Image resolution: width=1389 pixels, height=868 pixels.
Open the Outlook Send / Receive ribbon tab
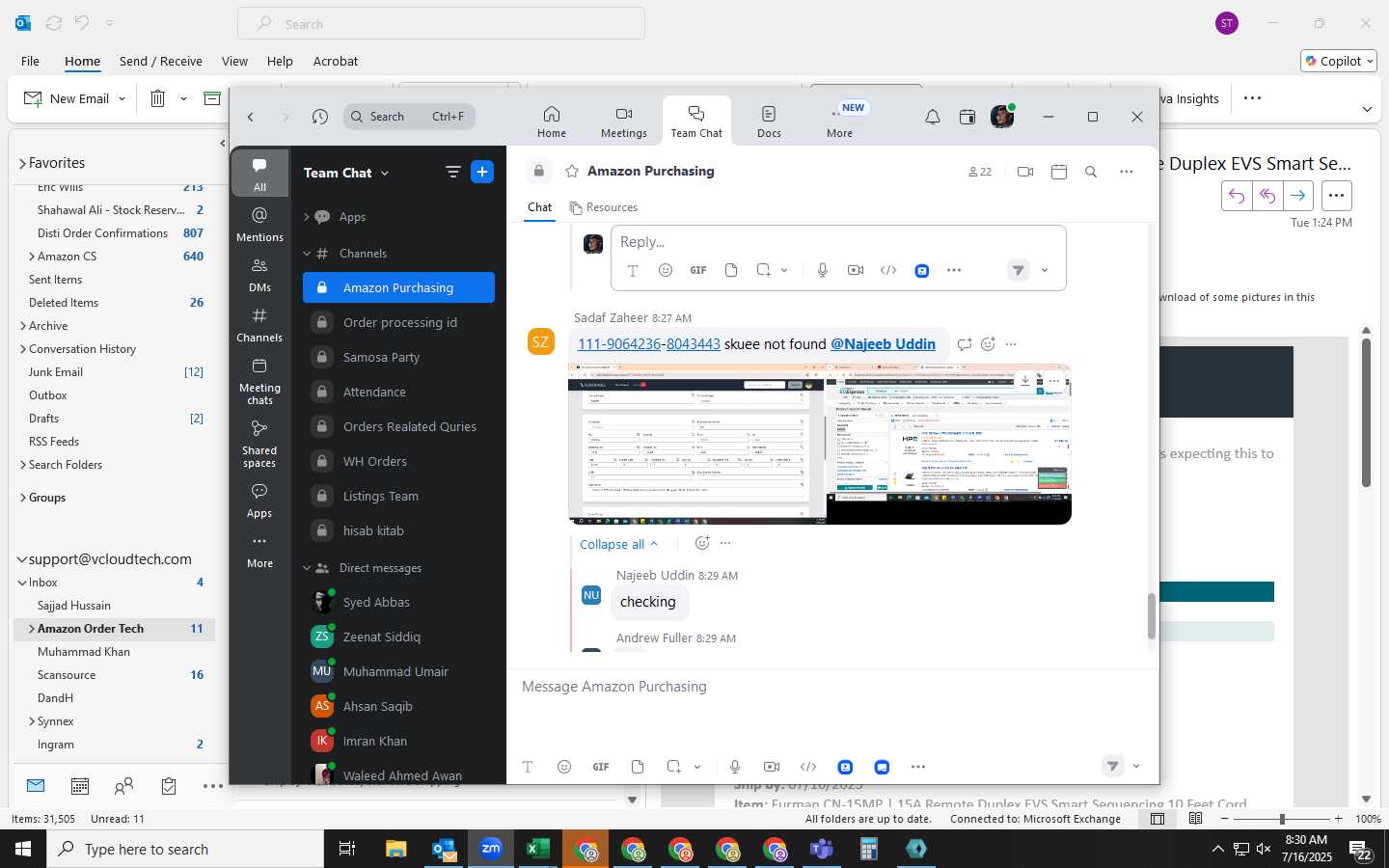pyautogui.click(x=161, y=61)
